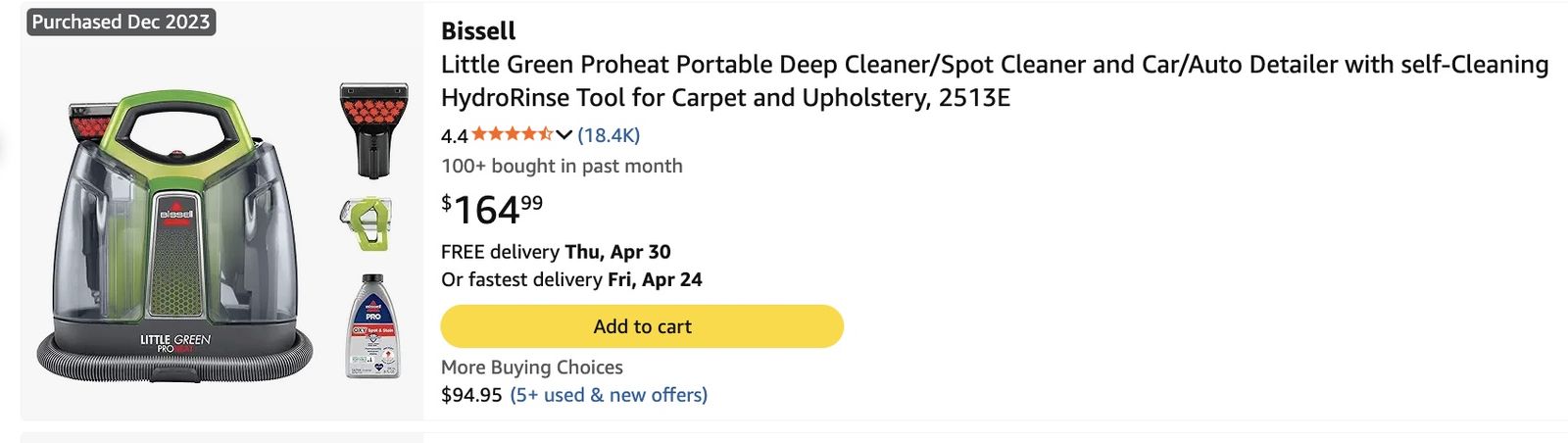Click the Bissell Pro Oxy formula bottle image
This screenshot has width=1568, height=443.
point(373,326)
